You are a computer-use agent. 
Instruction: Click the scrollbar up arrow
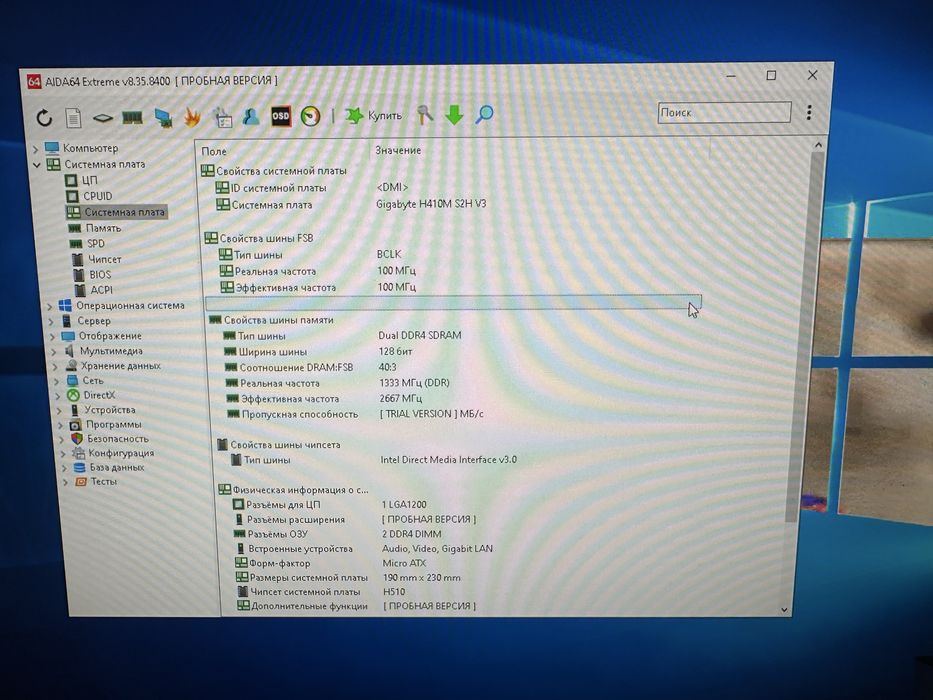click(818, 145)
